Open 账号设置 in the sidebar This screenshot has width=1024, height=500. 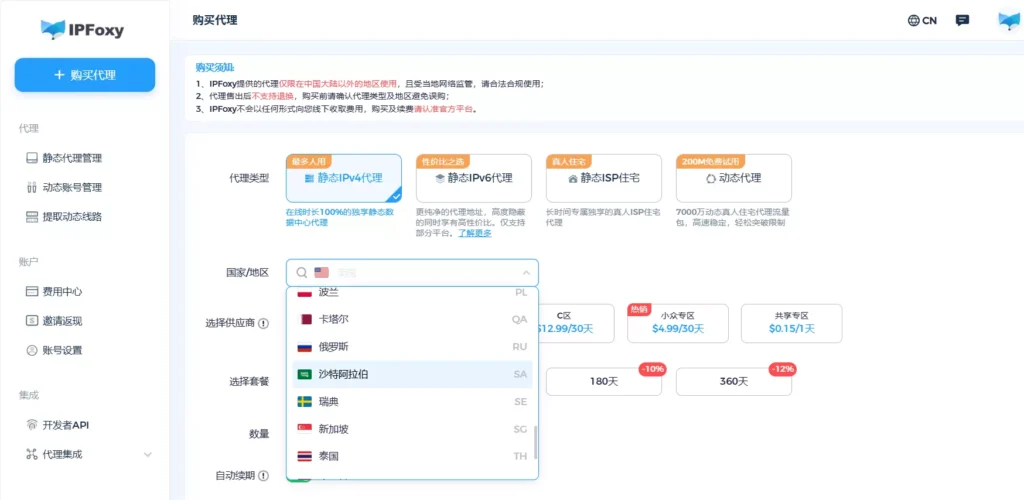pos(61,350)
